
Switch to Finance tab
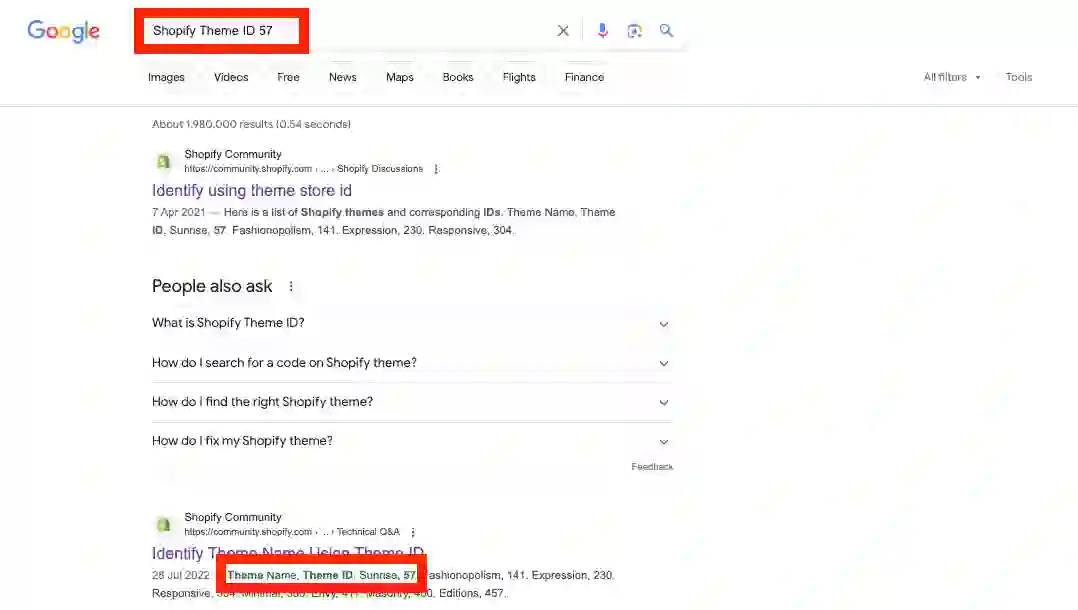point(584,77)
